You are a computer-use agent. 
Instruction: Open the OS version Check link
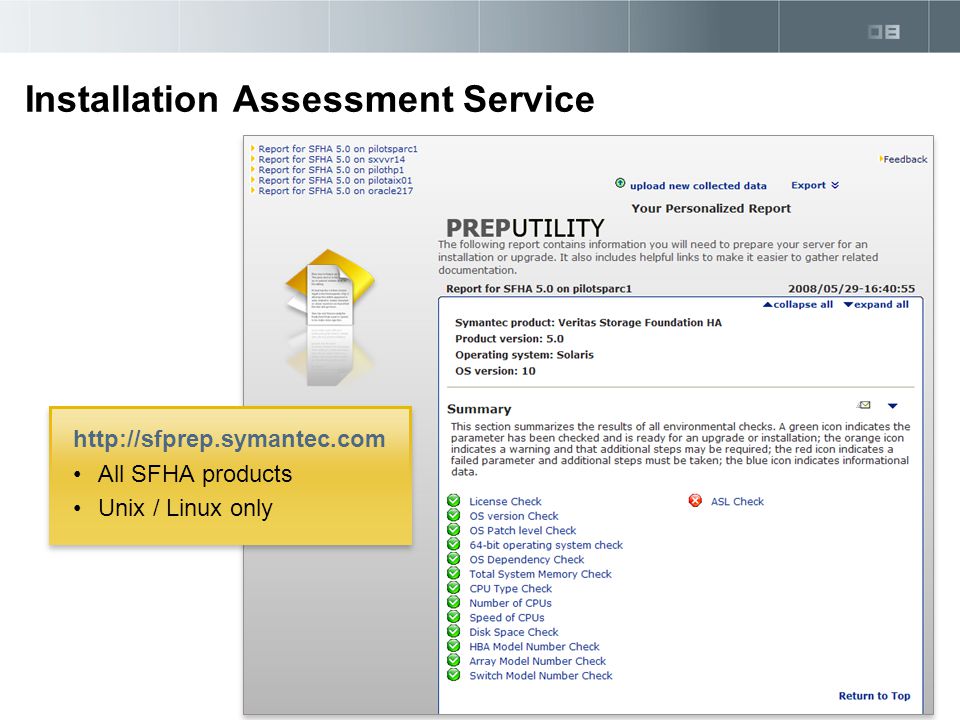(x=514, y=516)
